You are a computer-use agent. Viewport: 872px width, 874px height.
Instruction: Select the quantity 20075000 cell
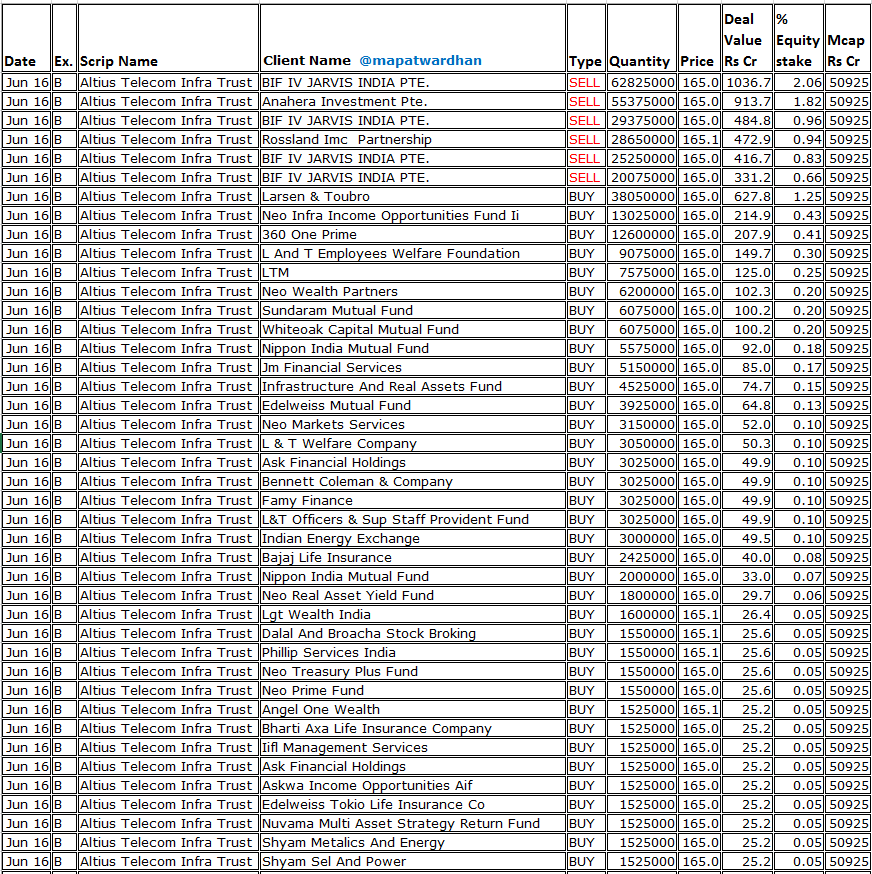(642, 177)
